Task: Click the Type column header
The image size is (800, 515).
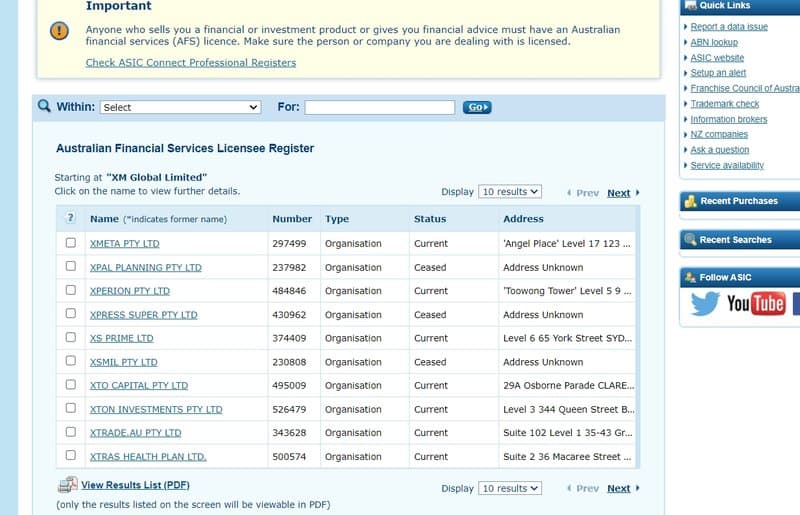Action: [337, 219]
